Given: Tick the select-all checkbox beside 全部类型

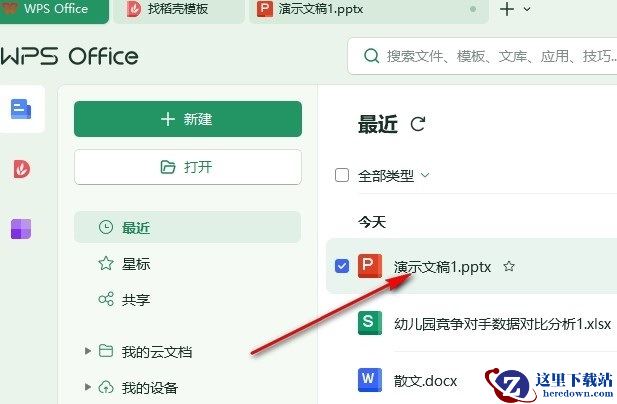Looking at the screenshot, I should pyautogui.click(x=342, y=175).
